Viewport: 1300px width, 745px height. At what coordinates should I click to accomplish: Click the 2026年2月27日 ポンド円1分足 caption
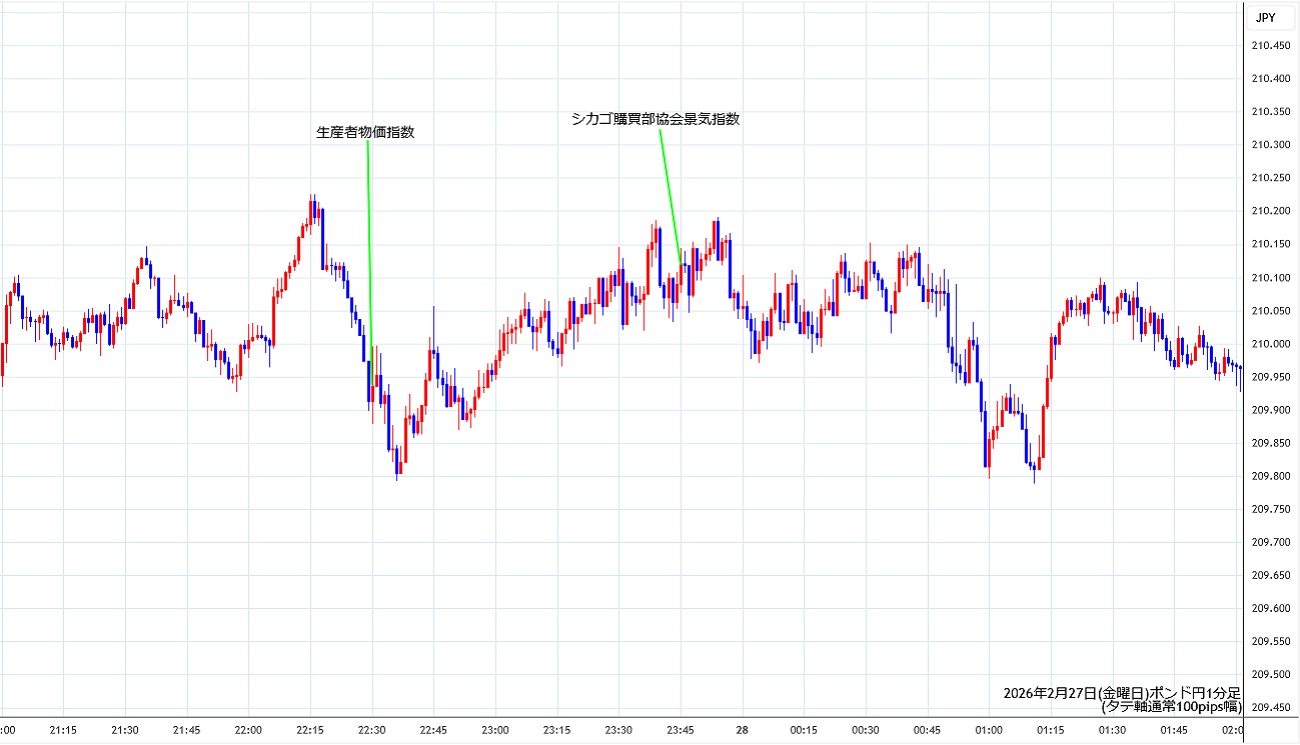[x=1122, y=693]
